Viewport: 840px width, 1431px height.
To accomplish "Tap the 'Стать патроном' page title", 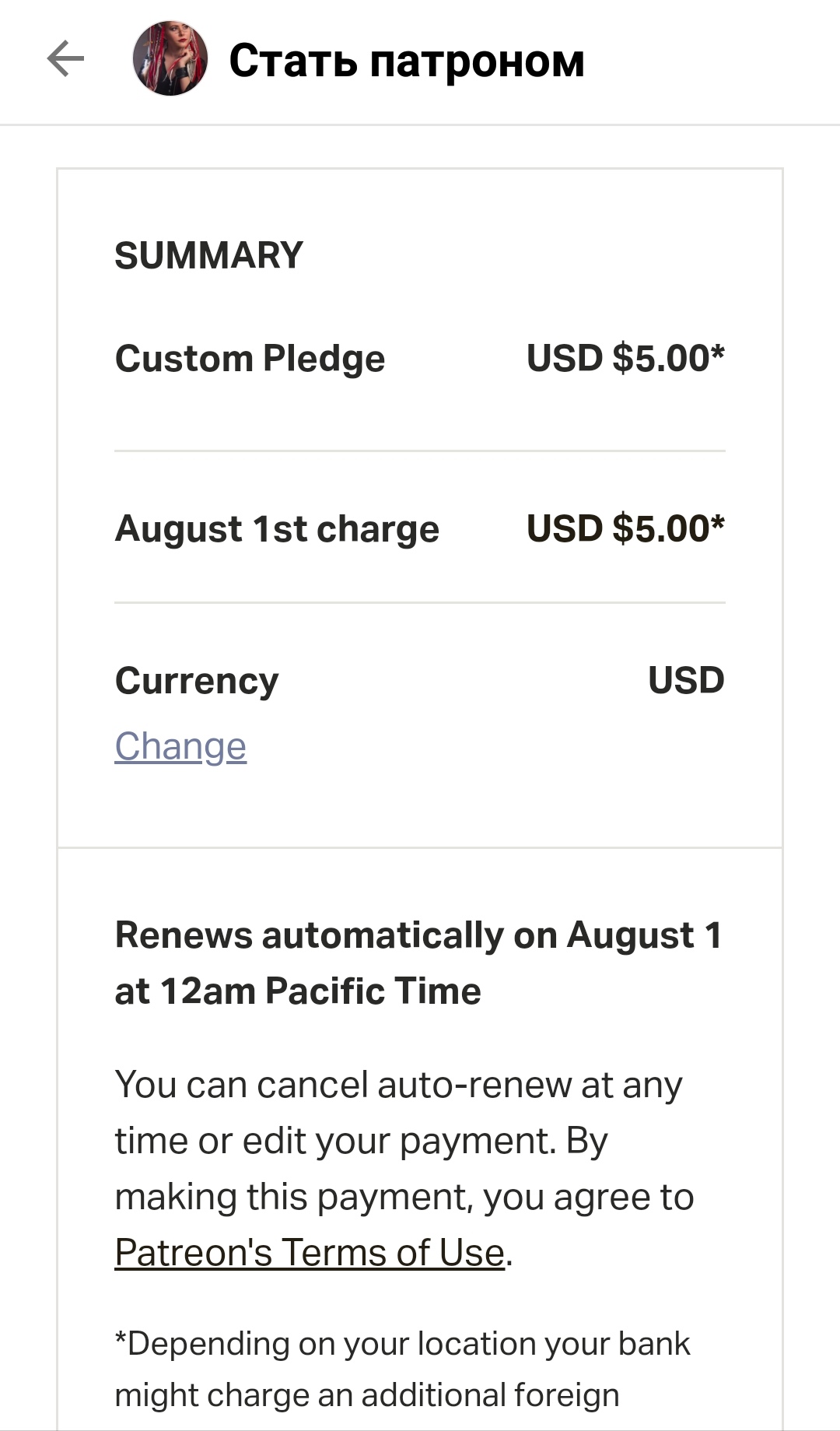I will pos(406,61).
